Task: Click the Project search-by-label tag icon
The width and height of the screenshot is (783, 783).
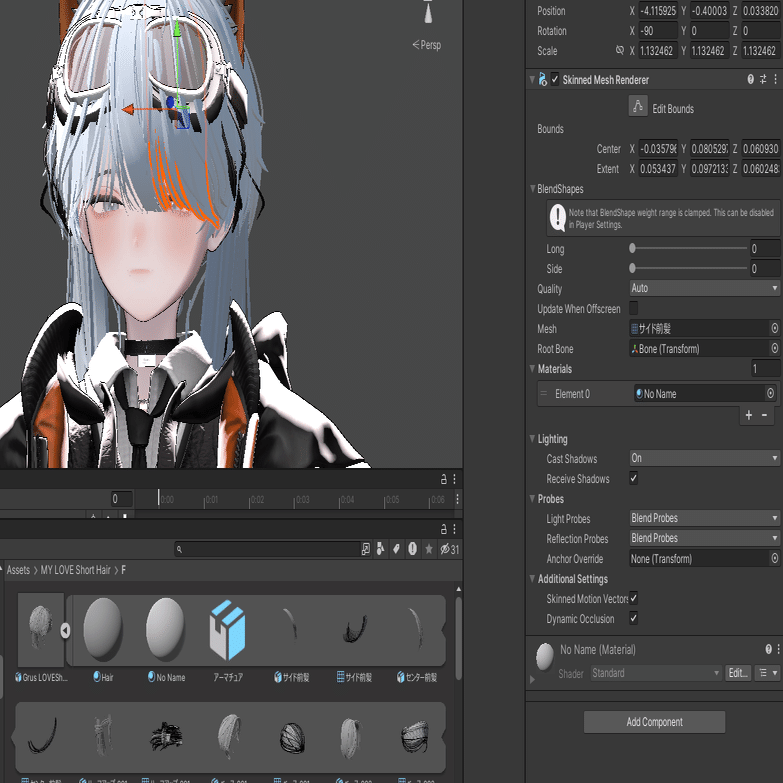Action: [x=396, y=549]
